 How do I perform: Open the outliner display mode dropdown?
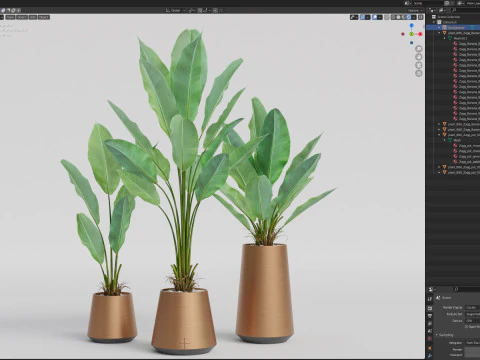442,10
